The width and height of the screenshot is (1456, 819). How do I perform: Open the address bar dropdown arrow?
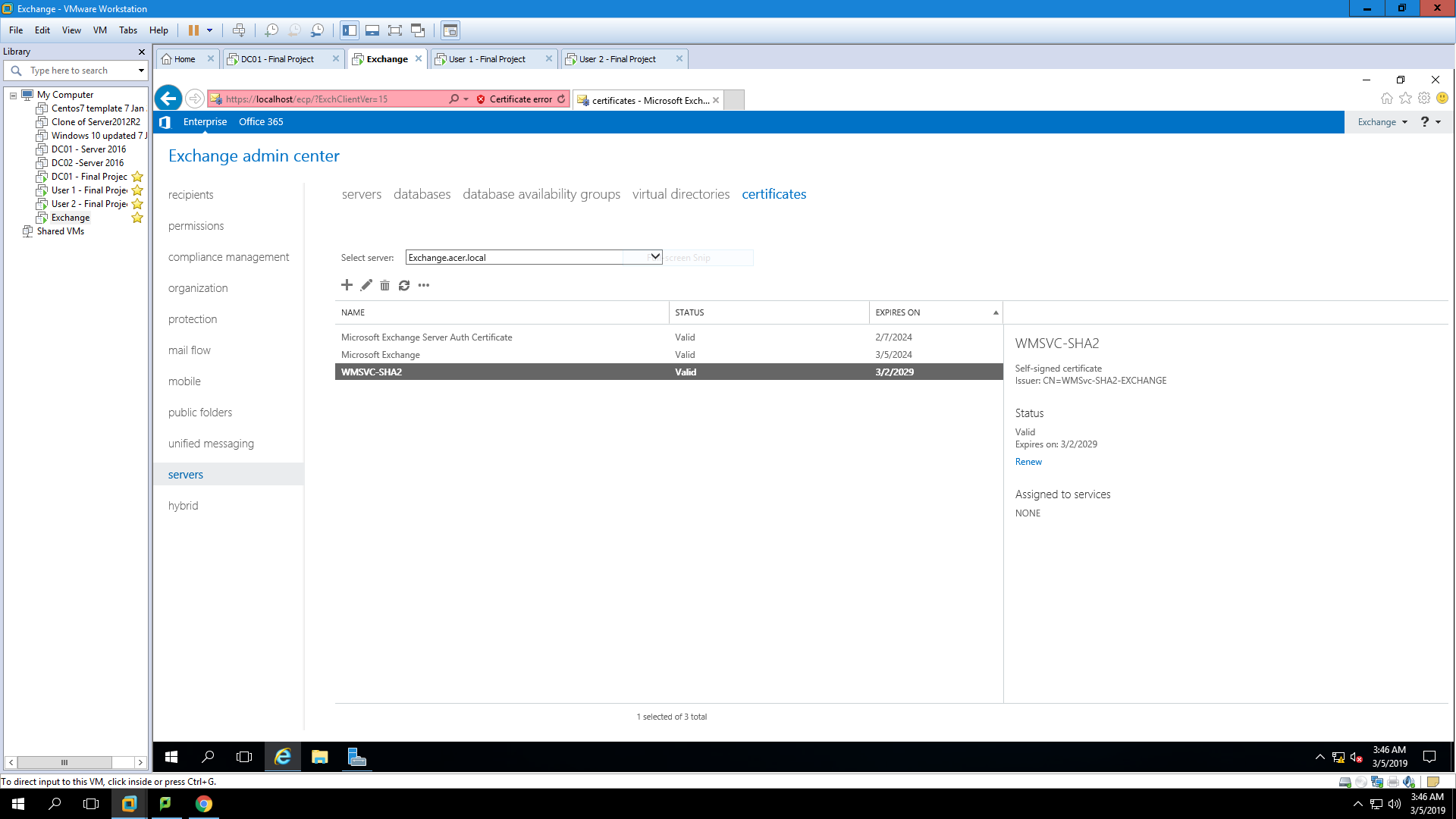point(466,99)
